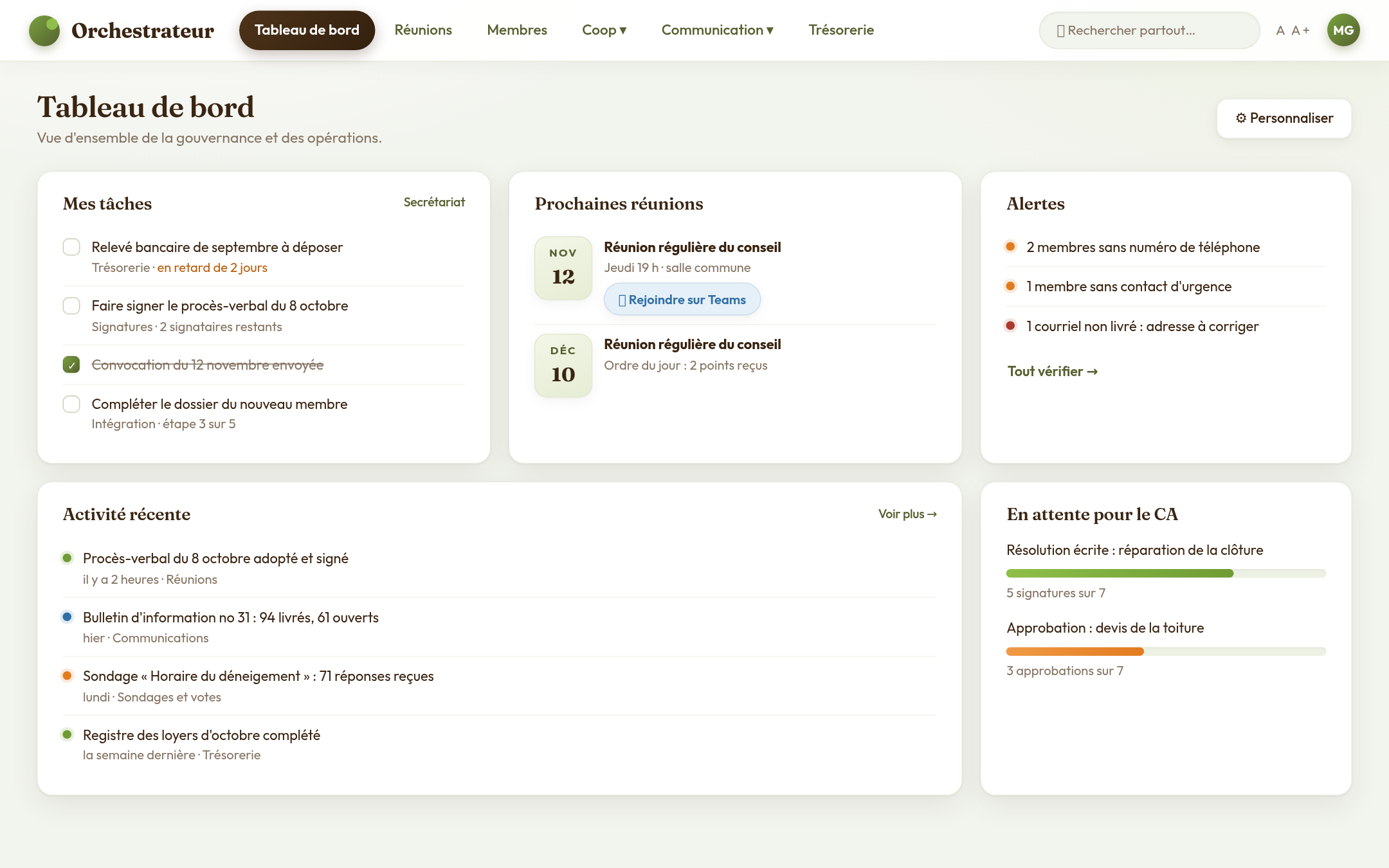Navigate to Trésorerie in top menu
The width and height of the screenshot is (1389, 868).
[841, 30]
